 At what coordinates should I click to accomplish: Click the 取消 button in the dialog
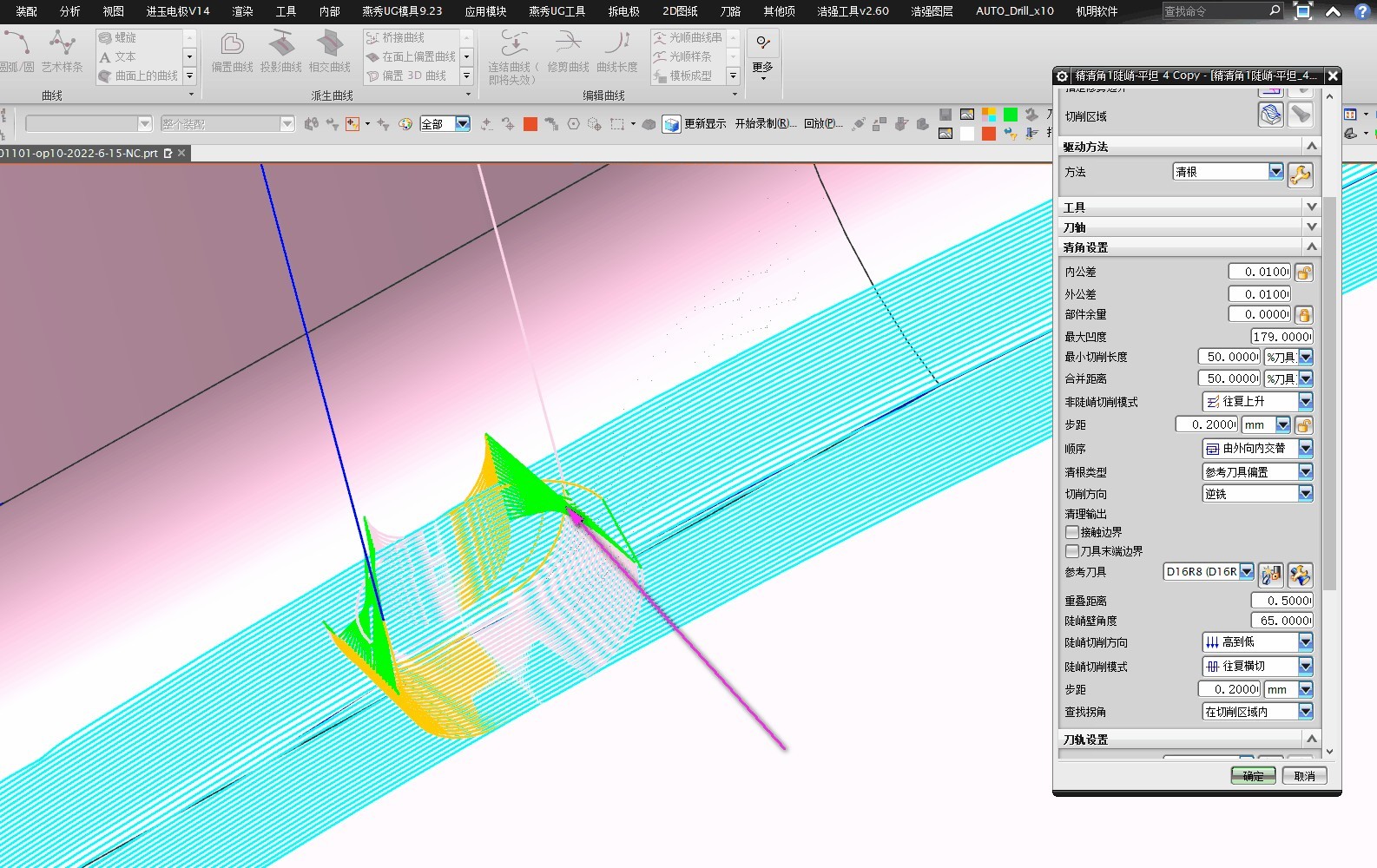click(x=1304, y=776)
